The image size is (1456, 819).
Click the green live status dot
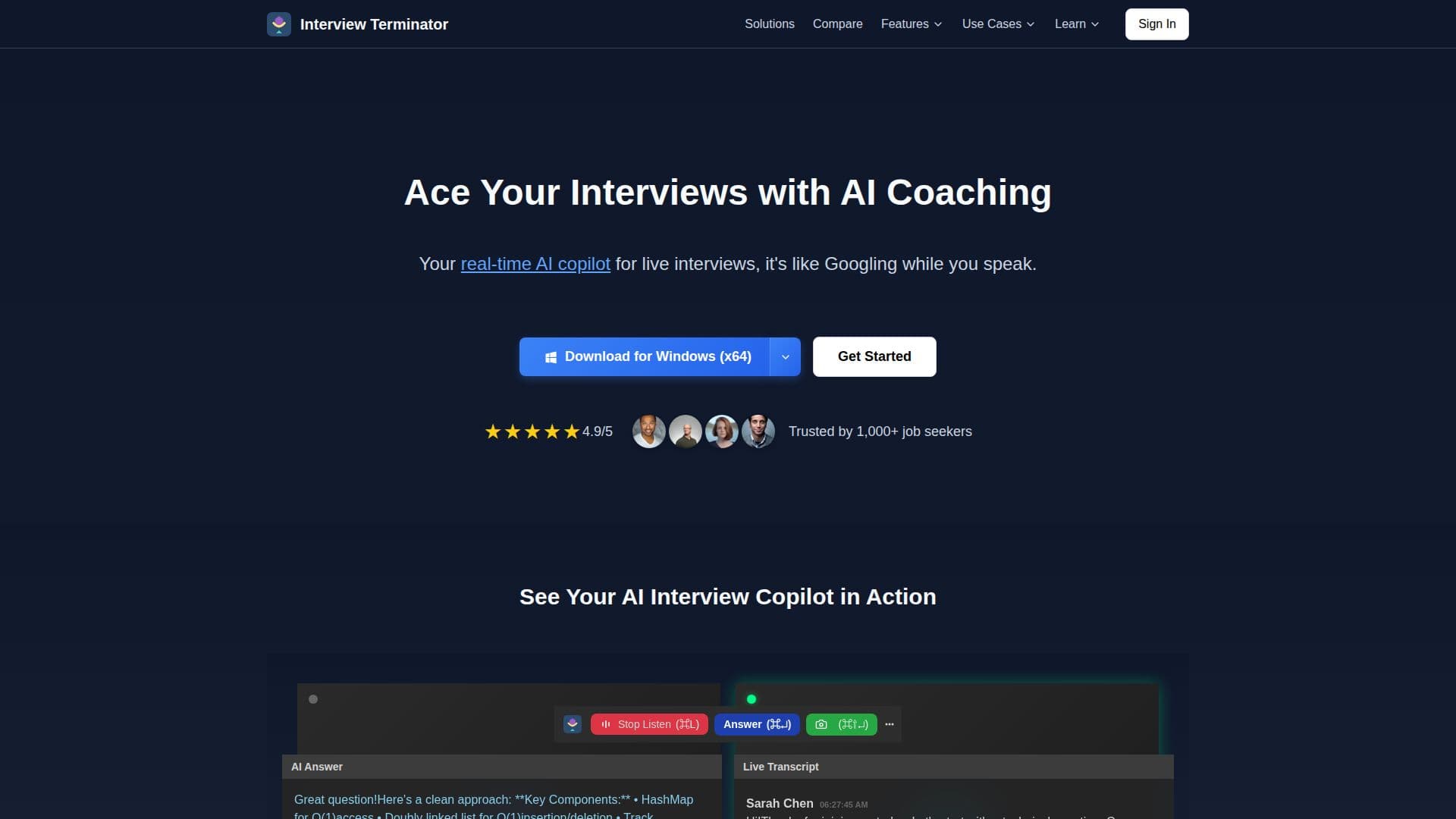coord(752,699)
